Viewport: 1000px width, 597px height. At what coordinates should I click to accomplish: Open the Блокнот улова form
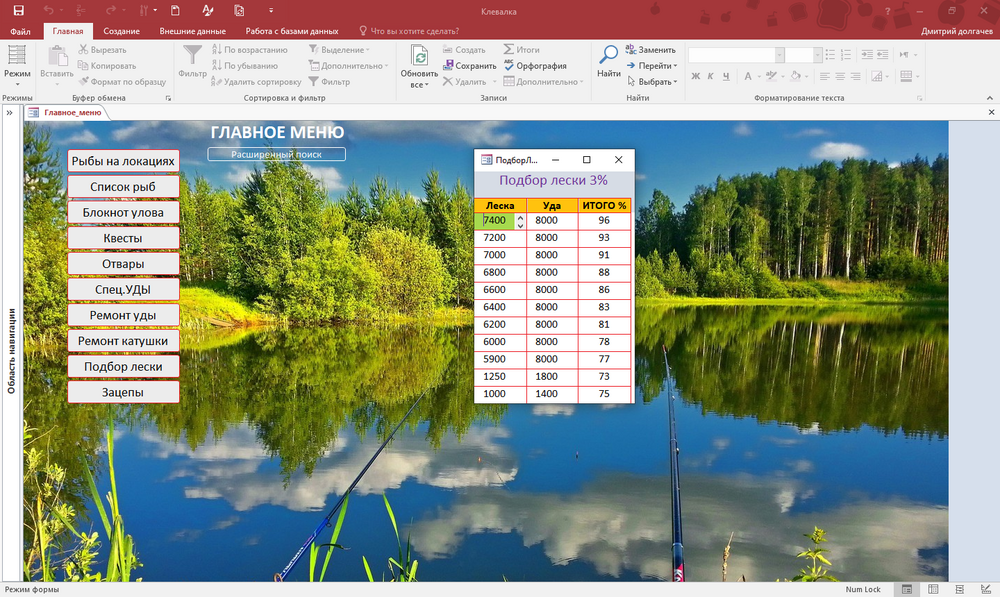[123, 212]
